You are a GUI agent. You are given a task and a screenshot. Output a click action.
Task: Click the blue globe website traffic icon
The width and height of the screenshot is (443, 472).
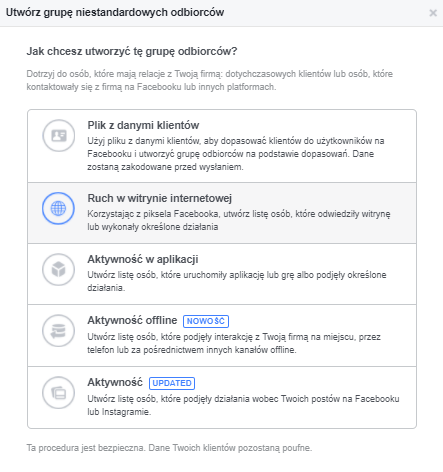(58, 208)
